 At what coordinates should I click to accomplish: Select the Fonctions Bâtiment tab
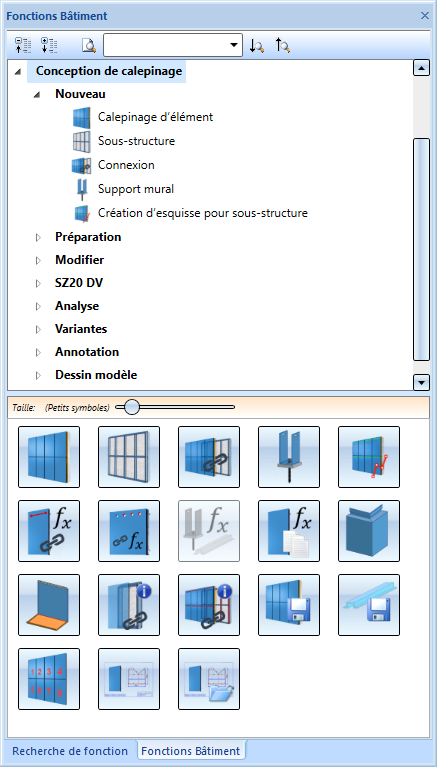pyautogui.click(x=191, y=750)
